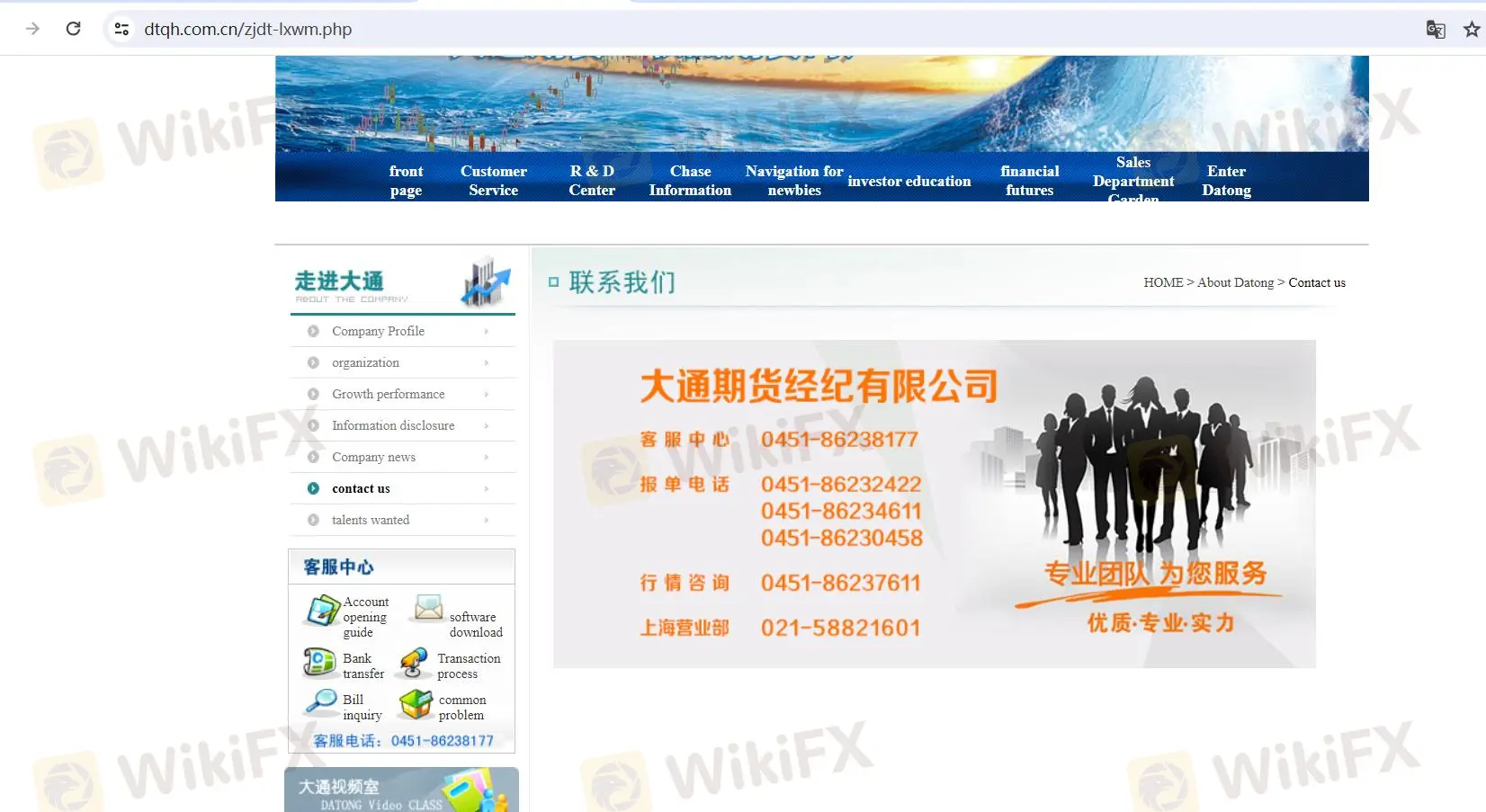Viewport: 1486px width, 812px height.
Task: Click the Datong Video Class banner
Action: pyautogui.click(x=401, y=790)
